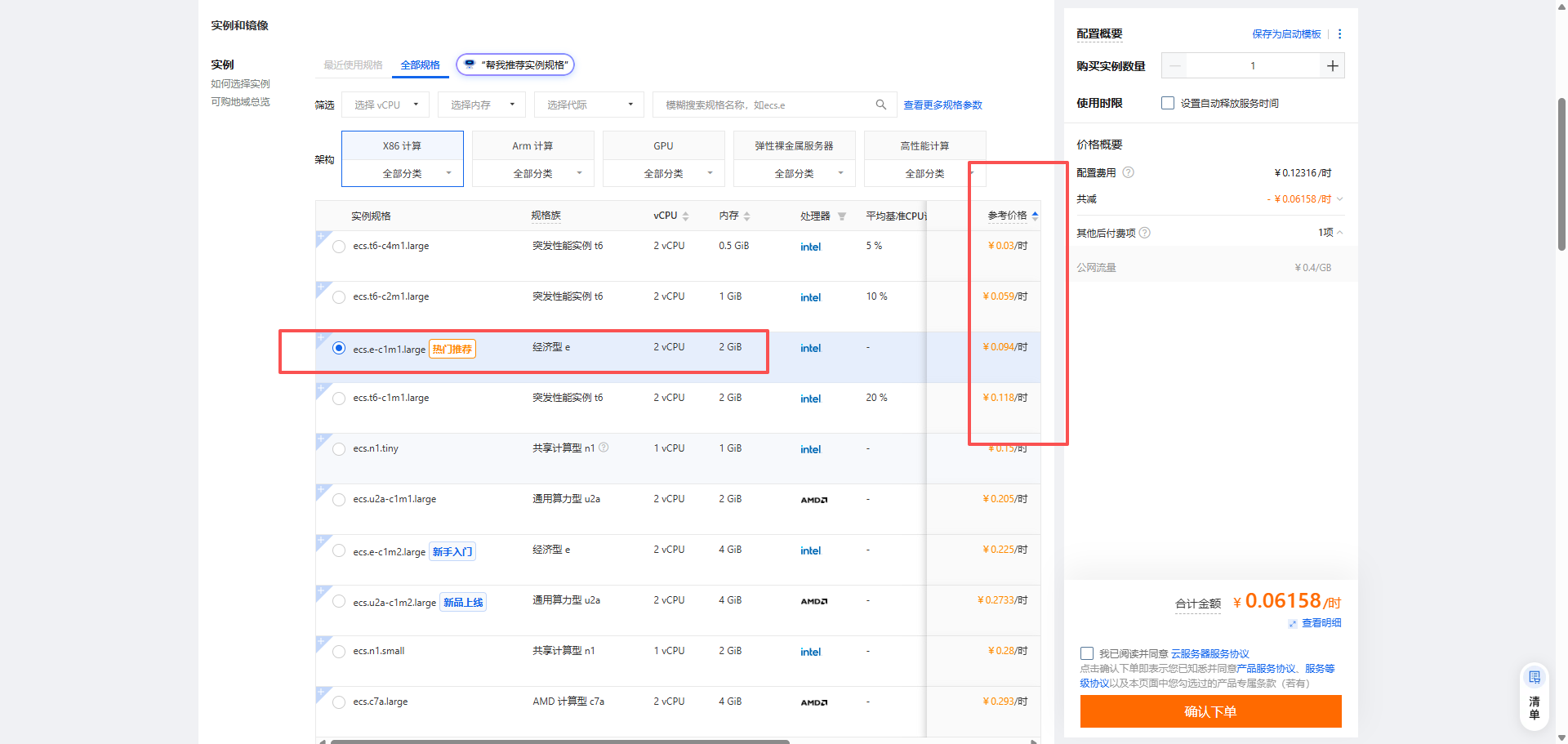Click the info icon beside 共享计算型 n1
The width and height of the screenshot is (1568, 744).
(604, 448)
